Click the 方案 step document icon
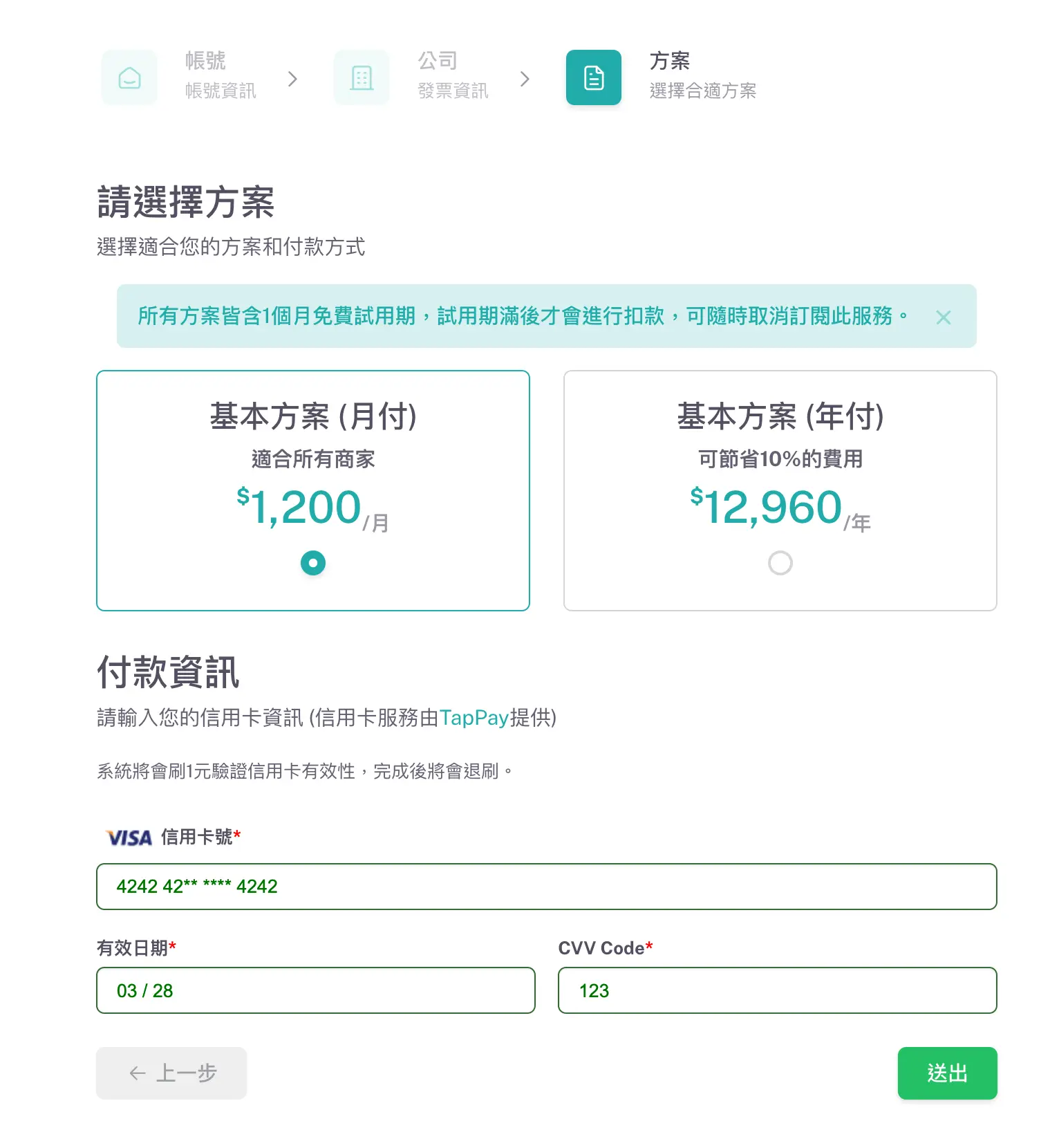This screenshot has width=1059, height=1148. click(x=593, y=77)
